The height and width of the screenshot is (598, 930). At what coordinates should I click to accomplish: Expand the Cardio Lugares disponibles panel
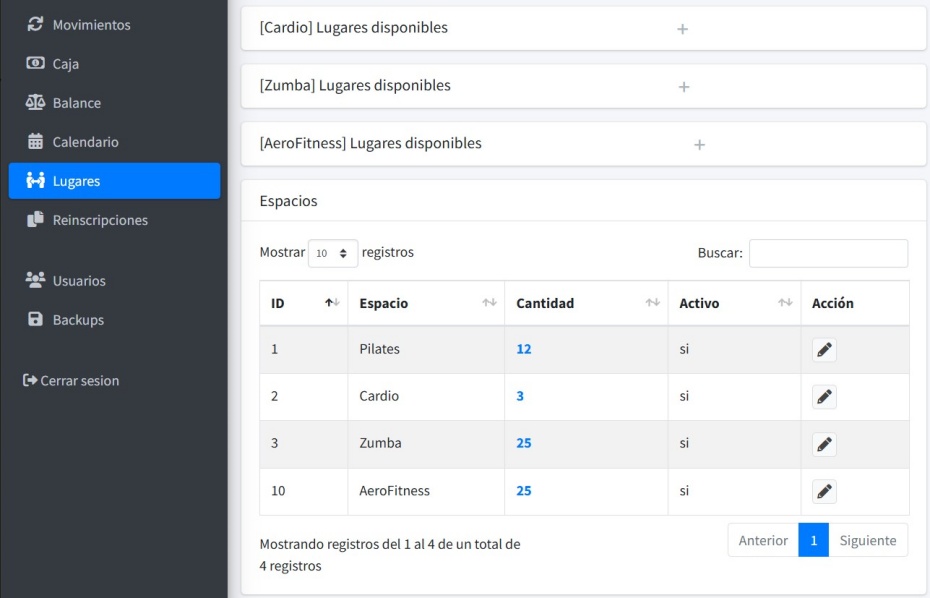683,29
